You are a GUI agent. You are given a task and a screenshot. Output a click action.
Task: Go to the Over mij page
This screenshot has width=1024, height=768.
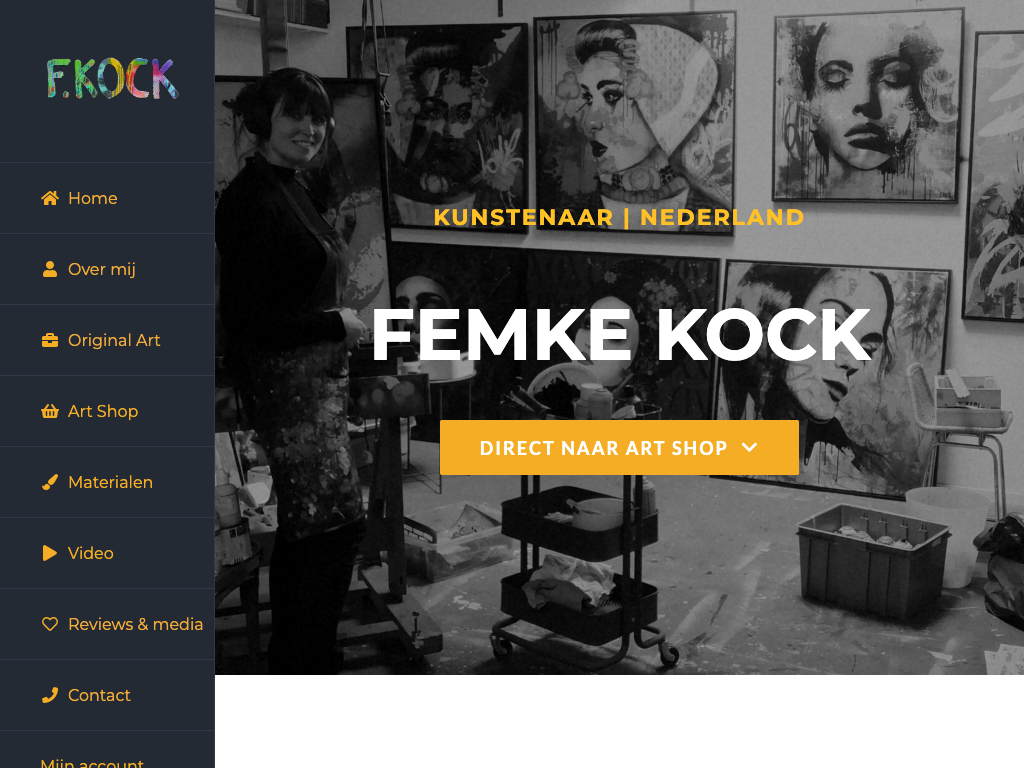[x=107, y=269]
